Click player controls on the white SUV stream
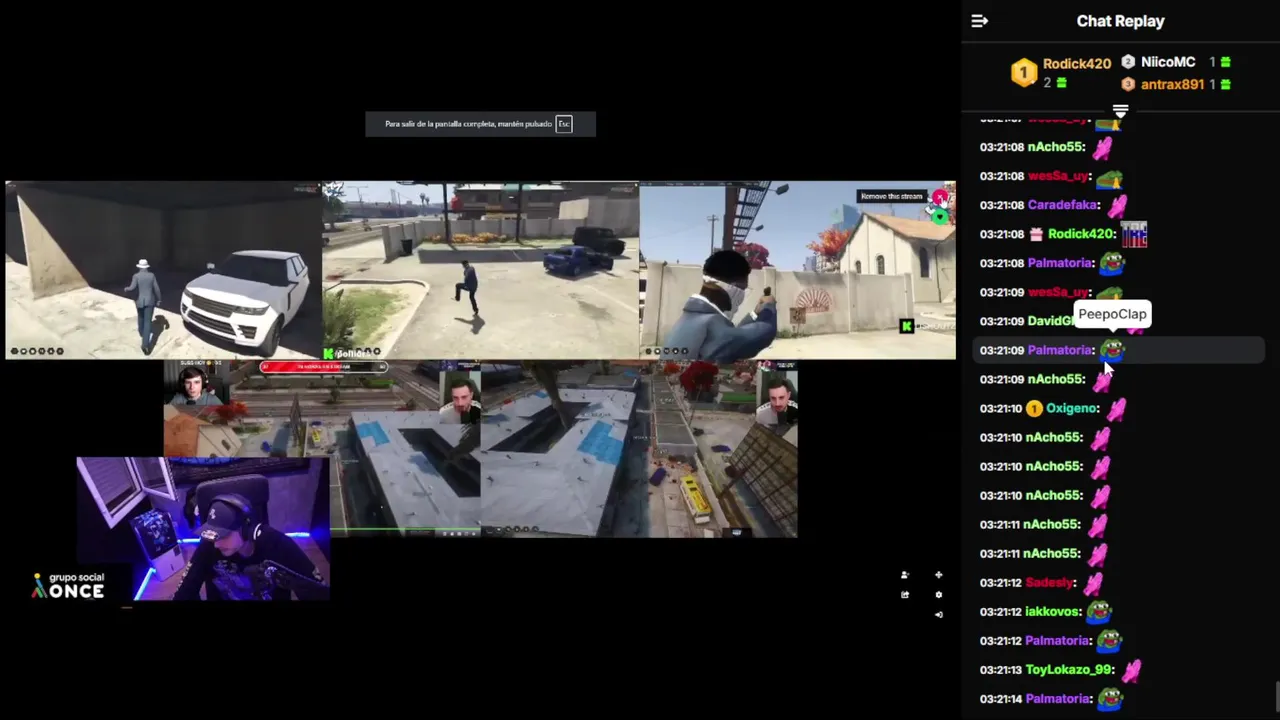This screenshot has width=1280, height=720. pyautogui.click(x=37, y=351)
